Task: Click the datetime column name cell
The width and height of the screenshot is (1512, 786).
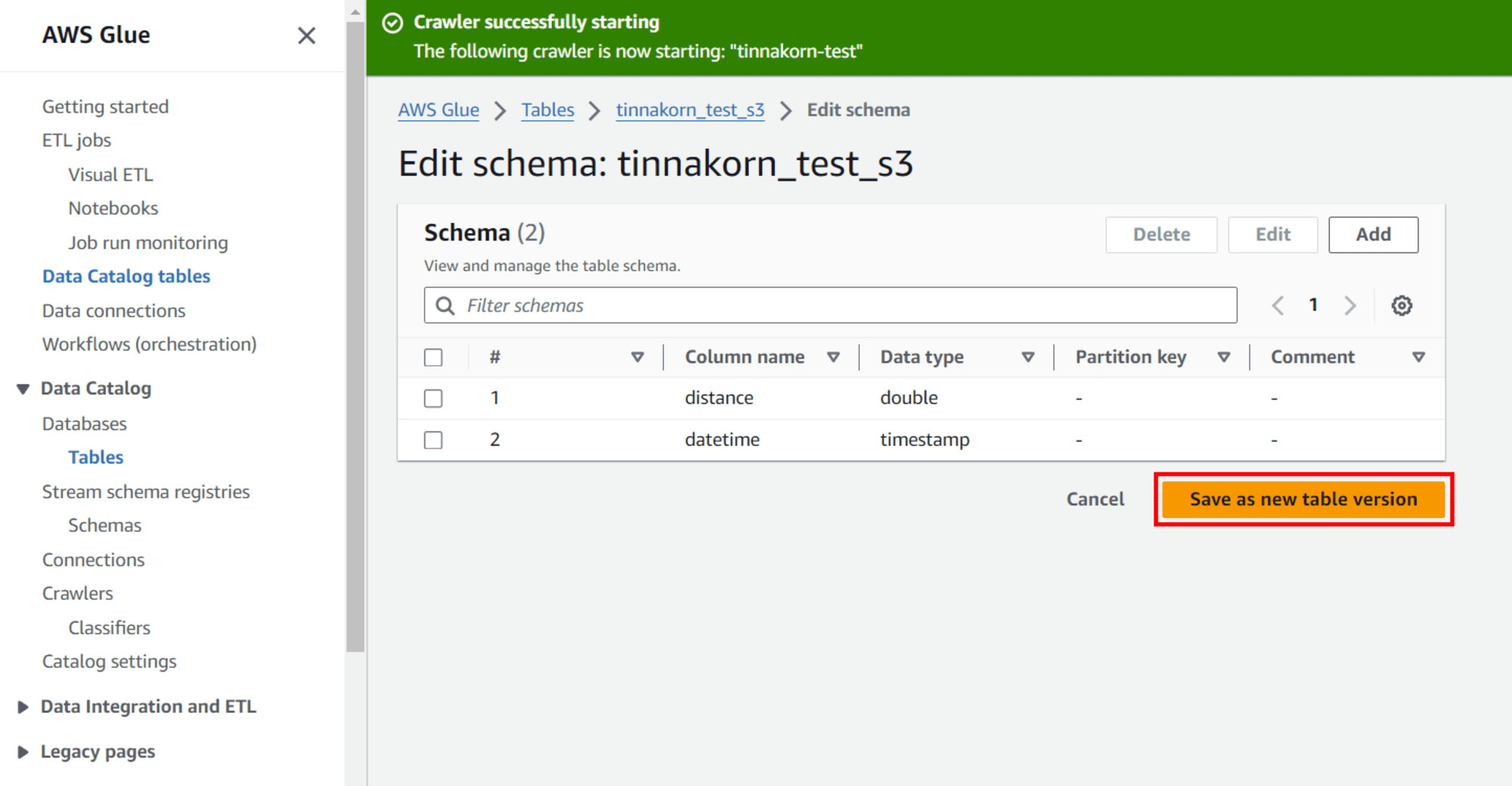Action: pos(722,440)
